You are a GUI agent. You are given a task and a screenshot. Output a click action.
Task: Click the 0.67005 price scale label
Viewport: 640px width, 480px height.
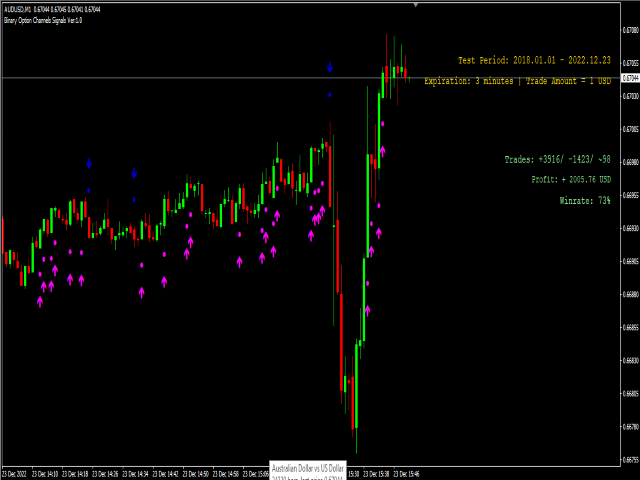pos(630,129)
